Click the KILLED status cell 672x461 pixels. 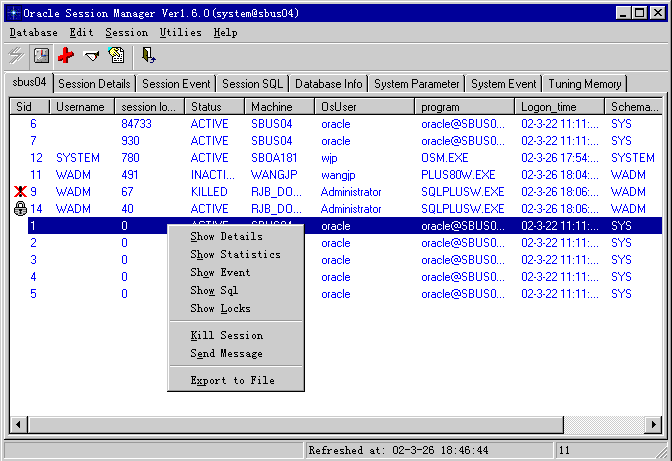(209, 192)
